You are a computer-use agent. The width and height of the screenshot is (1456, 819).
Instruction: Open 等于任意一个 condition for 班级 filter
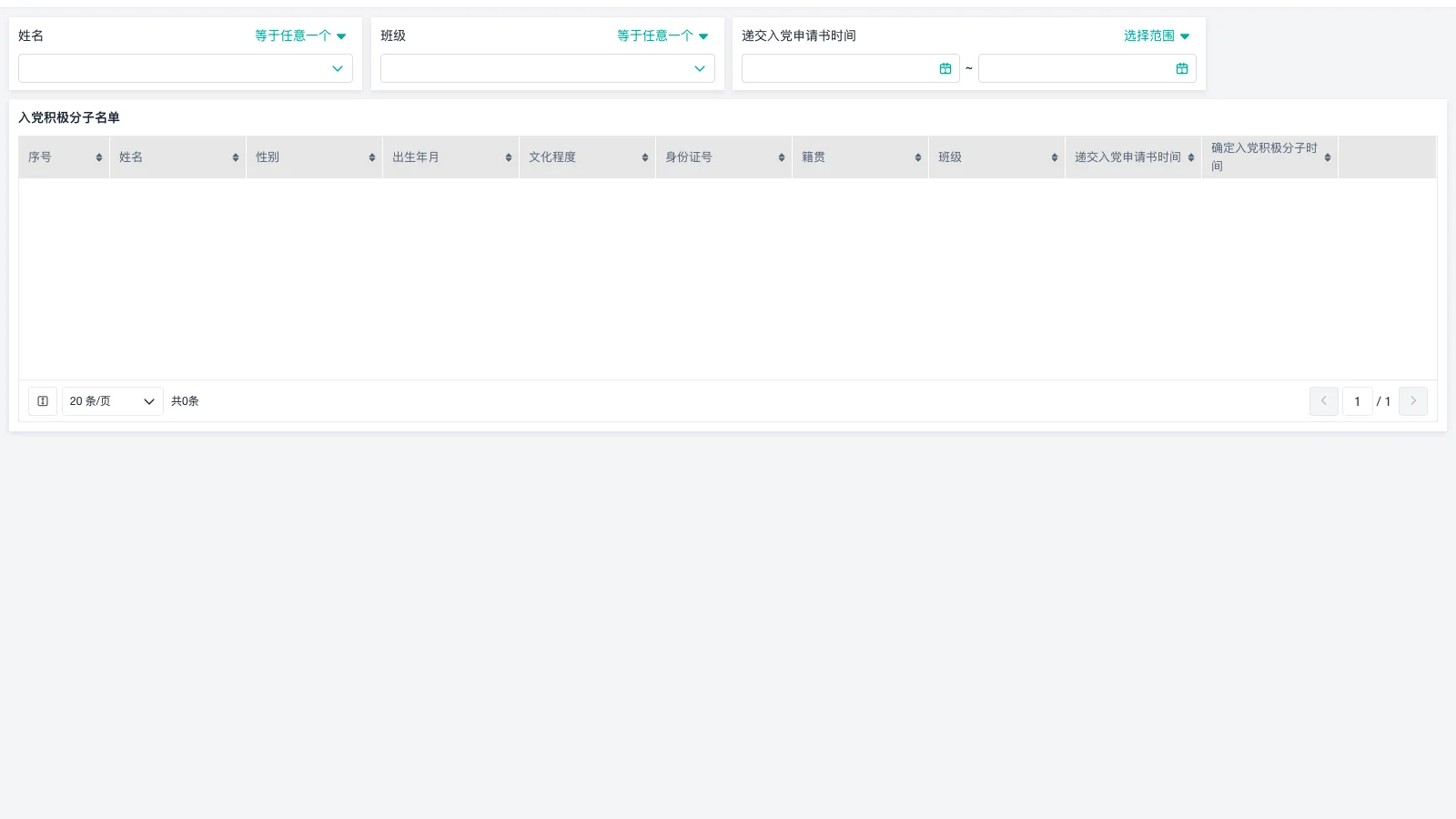(x=662, y=35)
